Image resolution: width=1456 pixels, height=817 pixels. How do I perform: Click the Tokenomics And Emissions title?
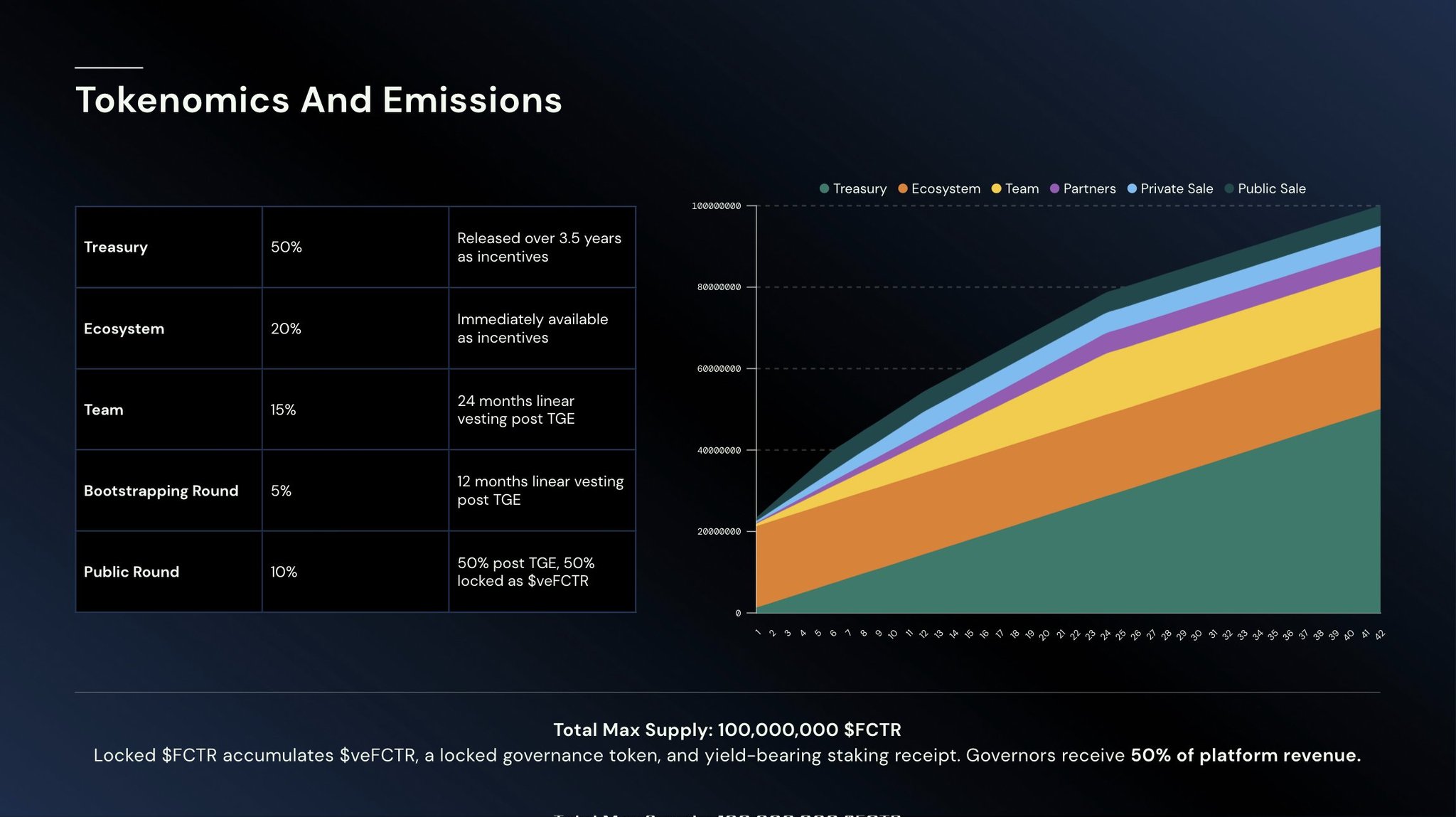coord(318,100)
